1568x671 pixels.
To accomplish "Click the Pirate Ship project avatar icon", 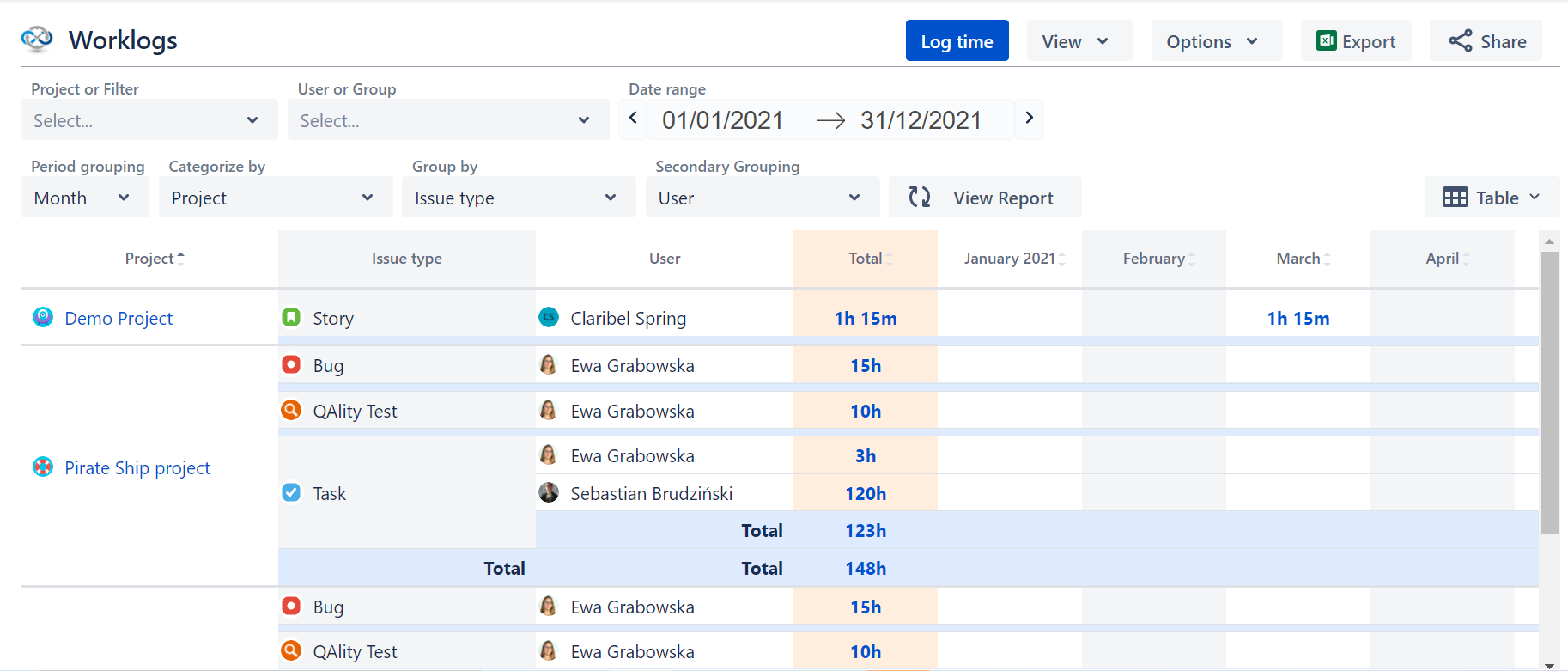I will (x=43, y=467).
